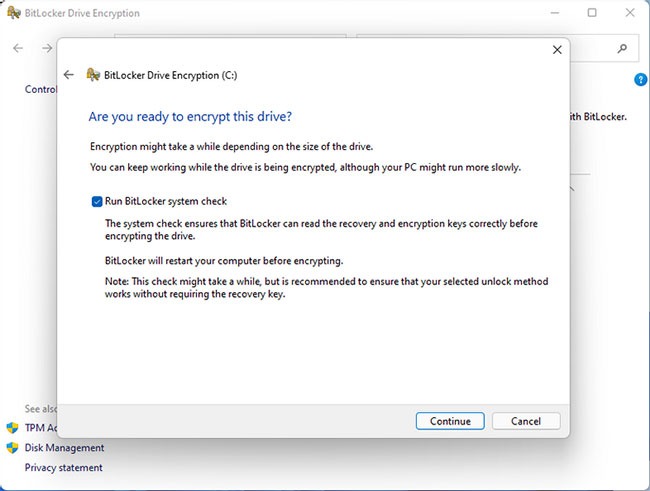The image size is (650, 491).
Task: Go back in the BitLocker wizard
Action: [x=69, y=75]
